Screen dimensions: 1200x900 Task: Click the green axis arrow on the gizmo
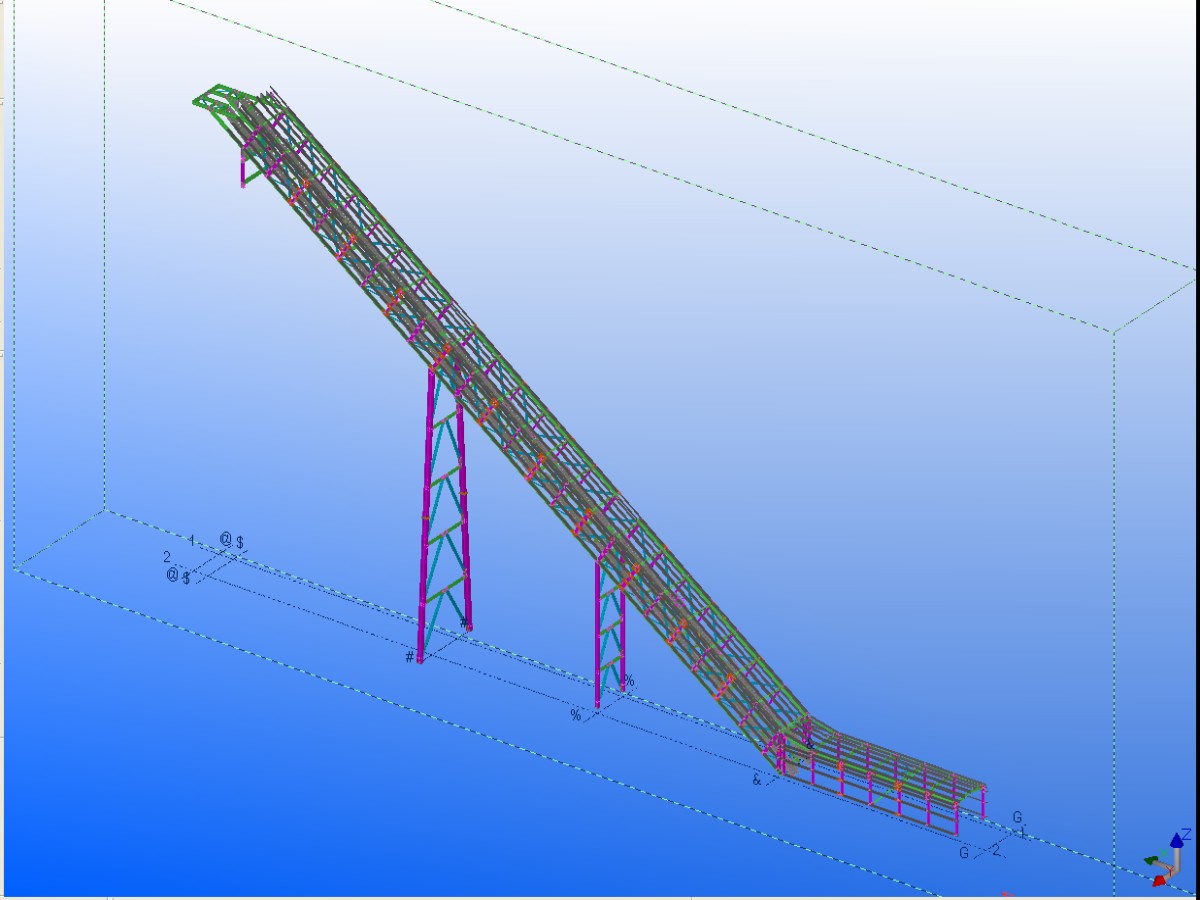(x=1152, y=860)
